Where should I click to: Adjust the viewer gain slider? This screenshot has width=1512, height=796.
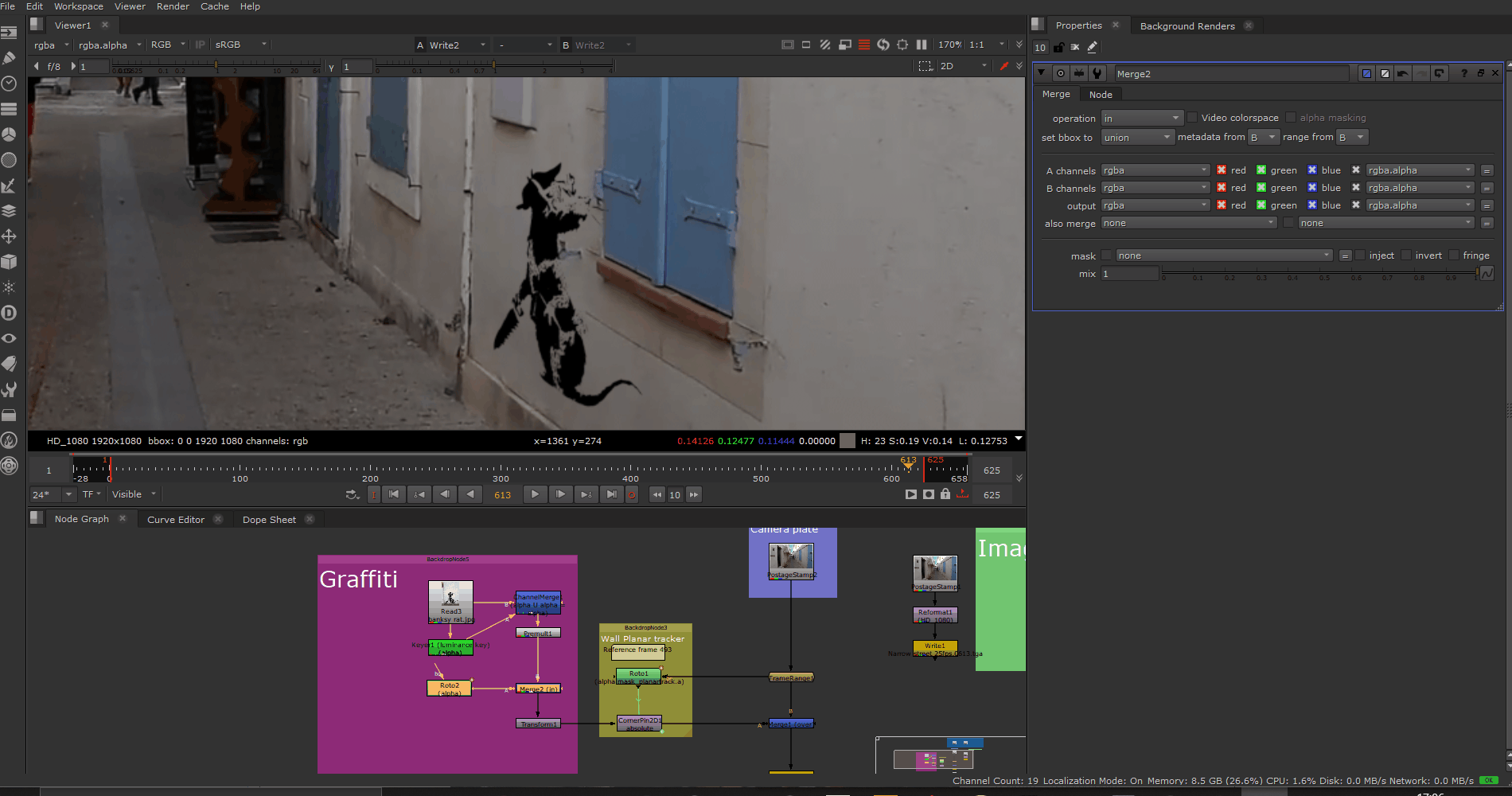coord(216,67)
